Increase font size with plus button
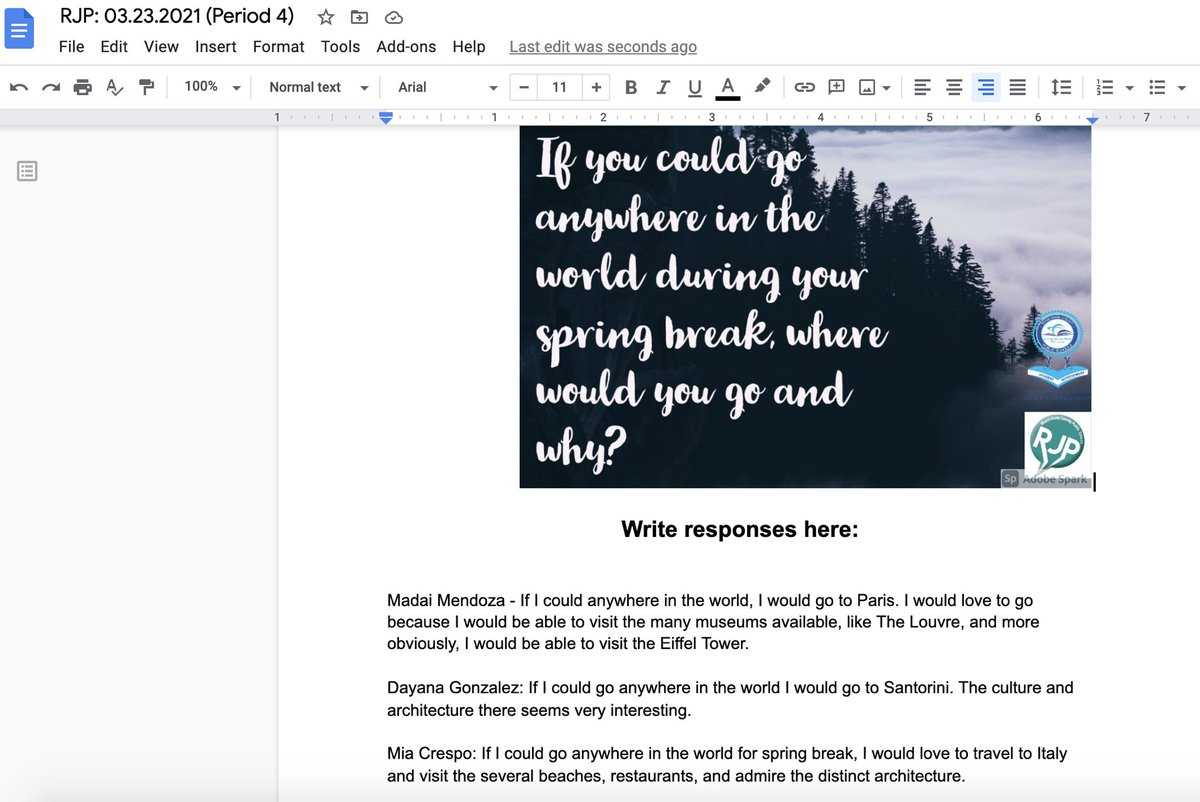The image size is (1200, 802). pos(596,88)
